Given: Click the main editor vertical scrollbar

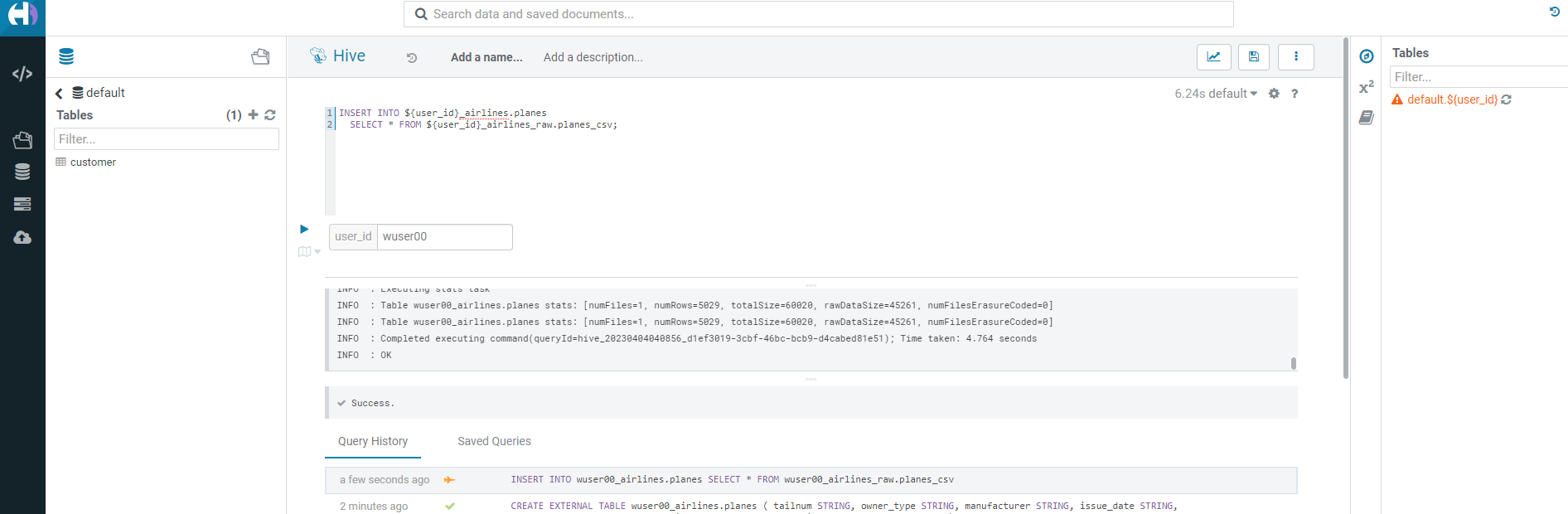Looking at the screenshot, I should pos(1345,207).
